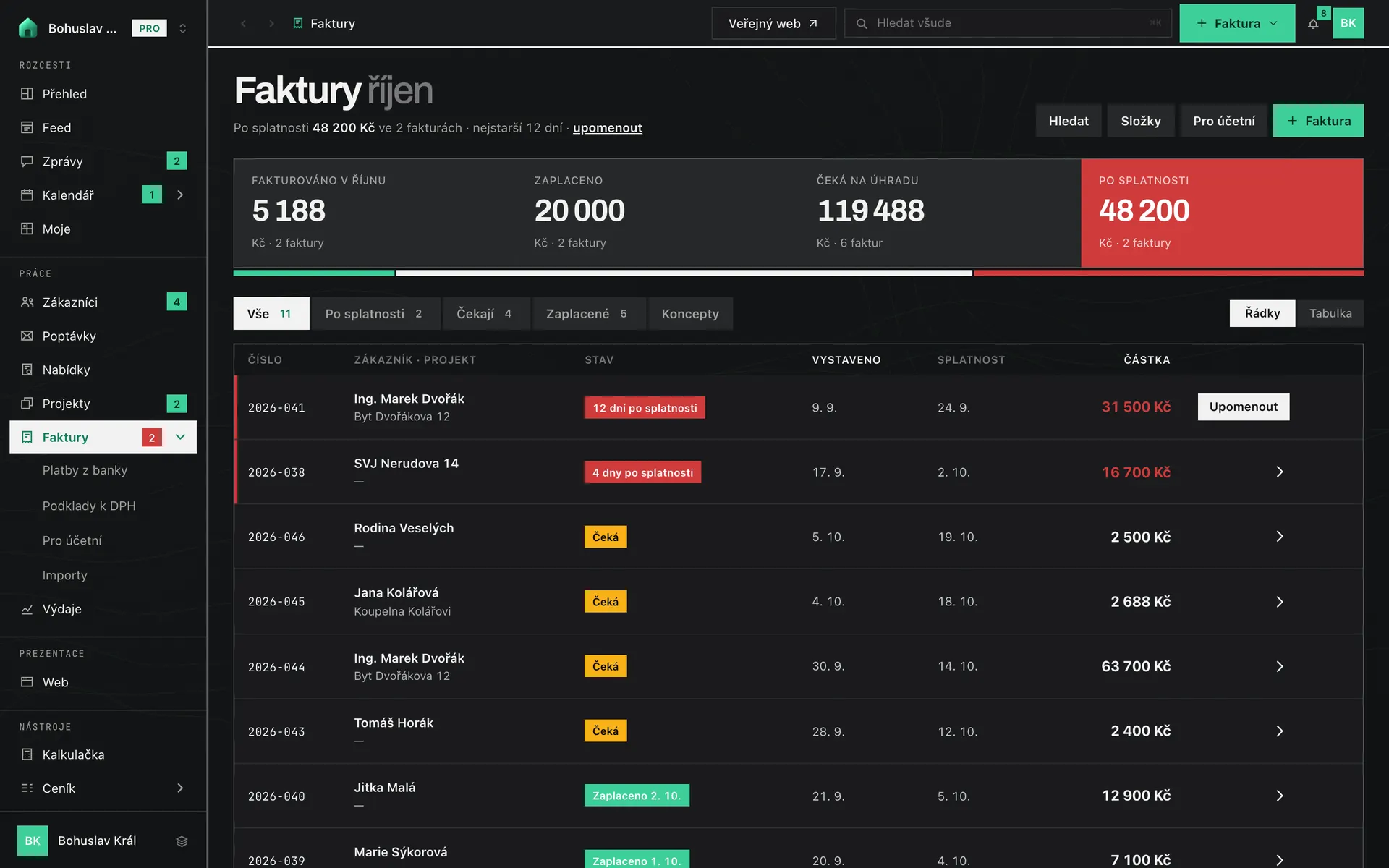Go forward with the right arrow icon
The width and height of the screenshot is (1389, 868).
point(271,23)
